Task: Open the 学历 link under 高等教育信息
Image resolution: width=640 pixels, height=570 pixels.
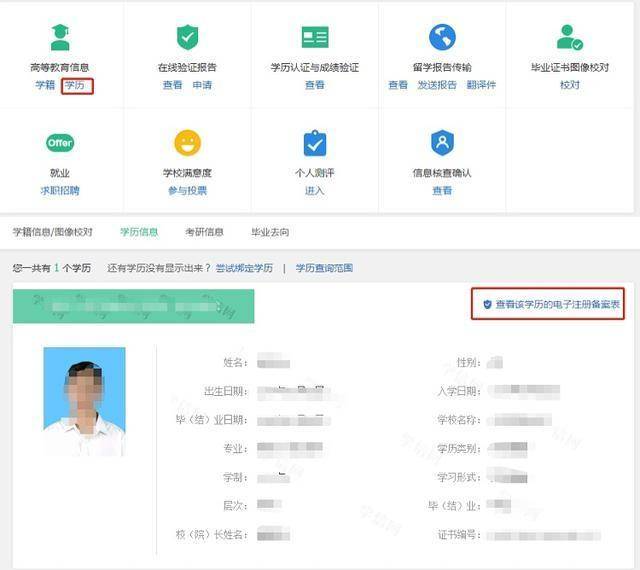Action: click(76, 86)
